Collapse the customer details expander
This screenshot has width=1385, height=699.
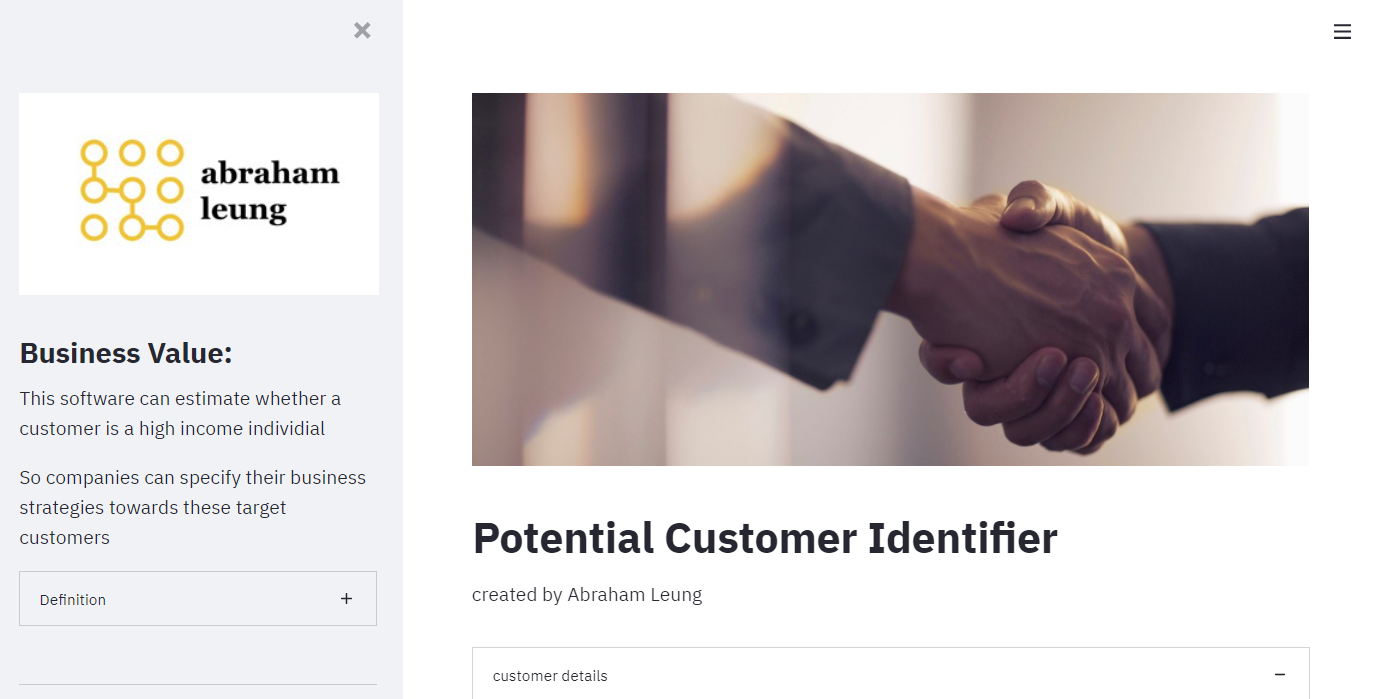(891, 674)
